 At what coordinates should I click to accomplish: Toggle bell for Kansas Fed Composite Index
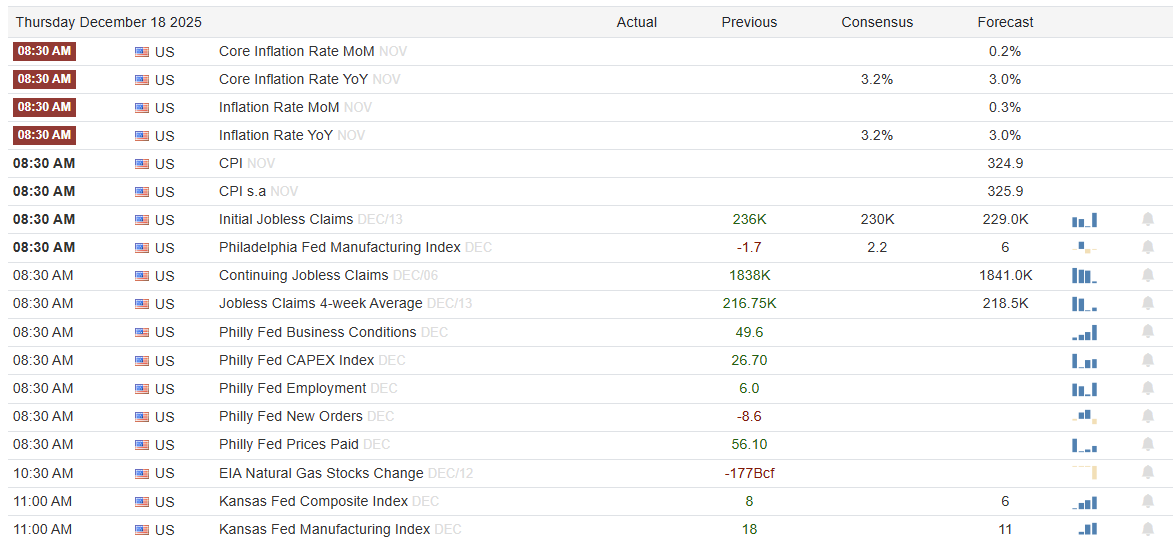click(1147, 502)
